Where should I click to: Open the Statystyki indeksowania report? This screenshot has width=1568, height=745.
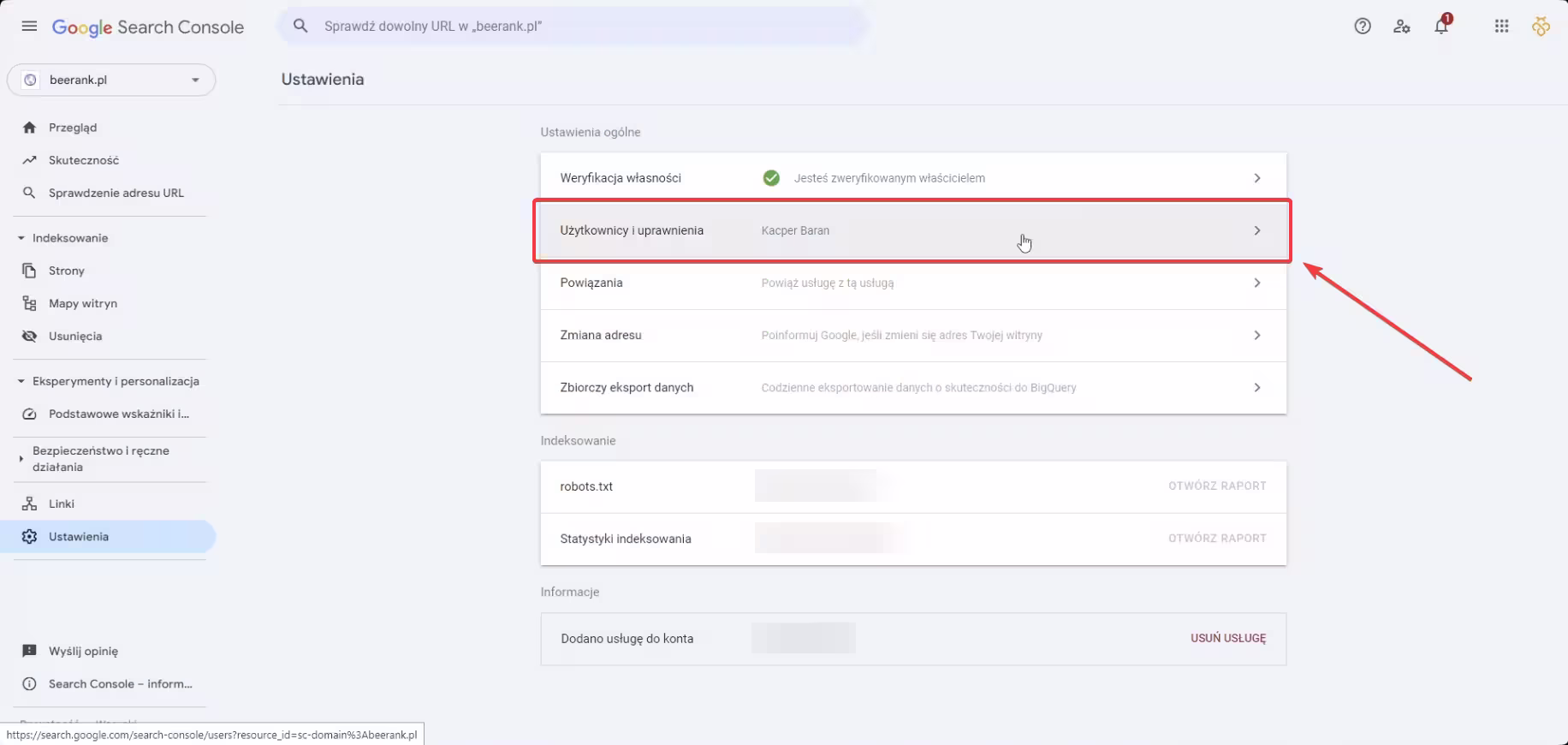[1216, 539]
